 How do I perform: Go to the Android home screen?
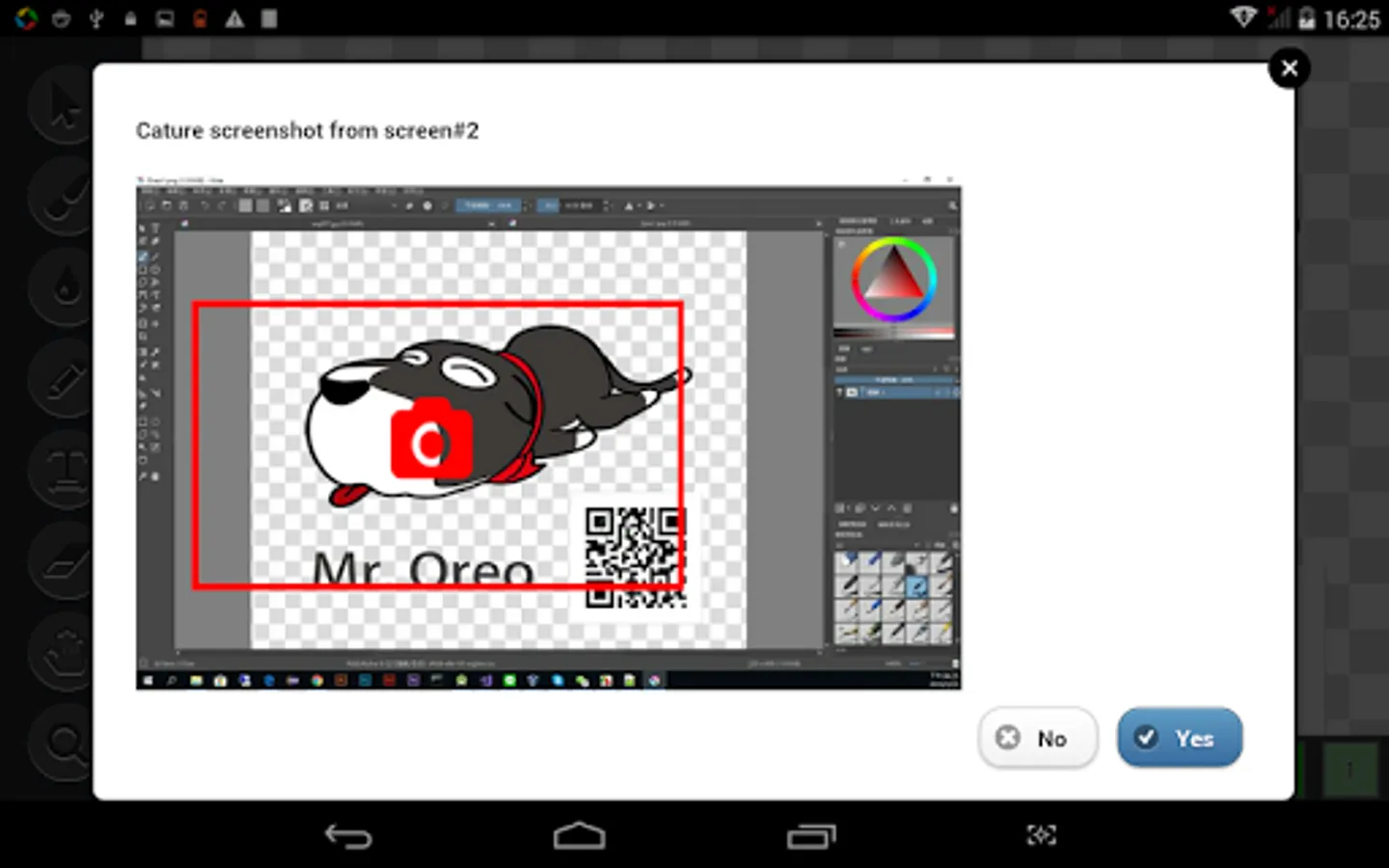click(x=580, y=835)
